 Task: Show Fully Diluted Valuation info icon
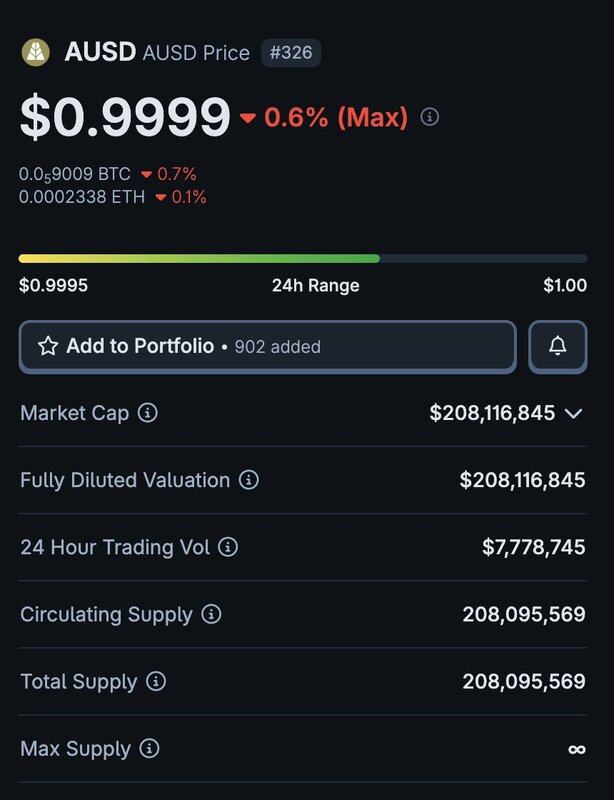tap(249, 480)
